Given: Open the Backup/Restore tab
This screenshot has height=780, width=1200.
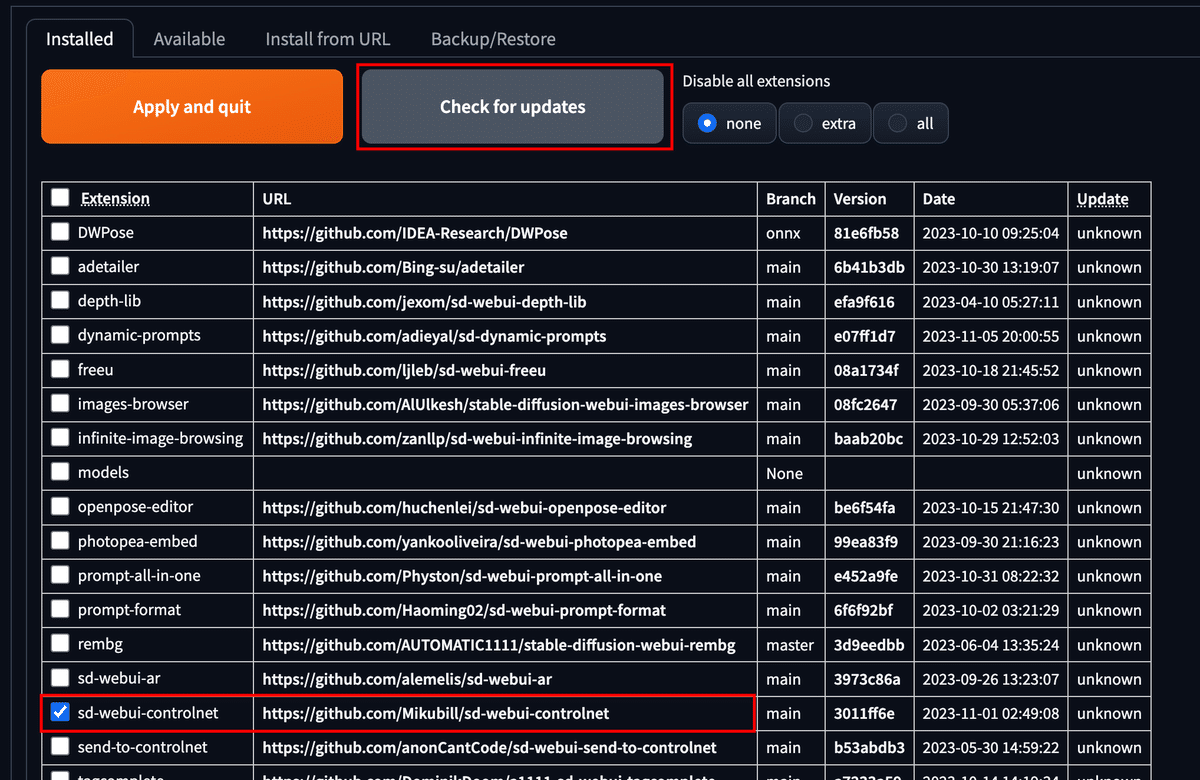Looking at the screenshot, I should (493, 39).
